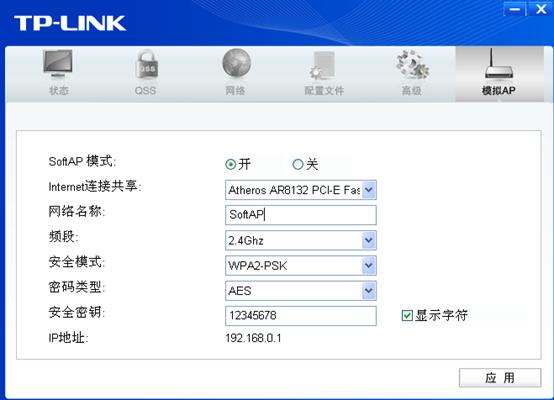Expand the 安全模式 WPA2-PSK dropdown
The image size is (554, 400).
point(369,265)
